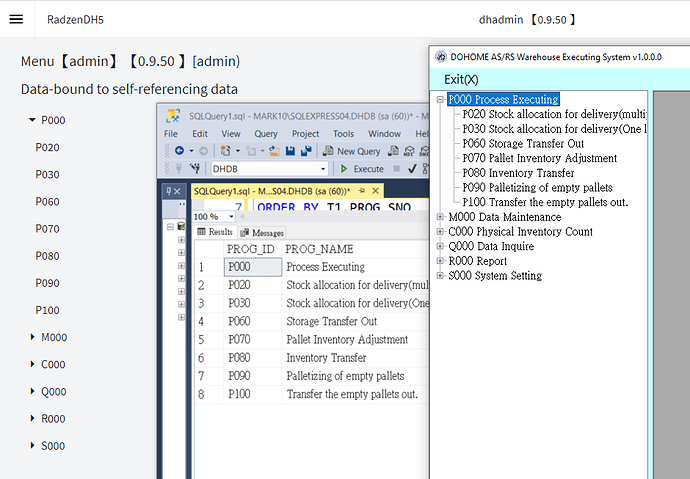Click the change connection icon beside DHDB
The height and width of the screenshot is (479, 690).
click(x=195, y=168)
